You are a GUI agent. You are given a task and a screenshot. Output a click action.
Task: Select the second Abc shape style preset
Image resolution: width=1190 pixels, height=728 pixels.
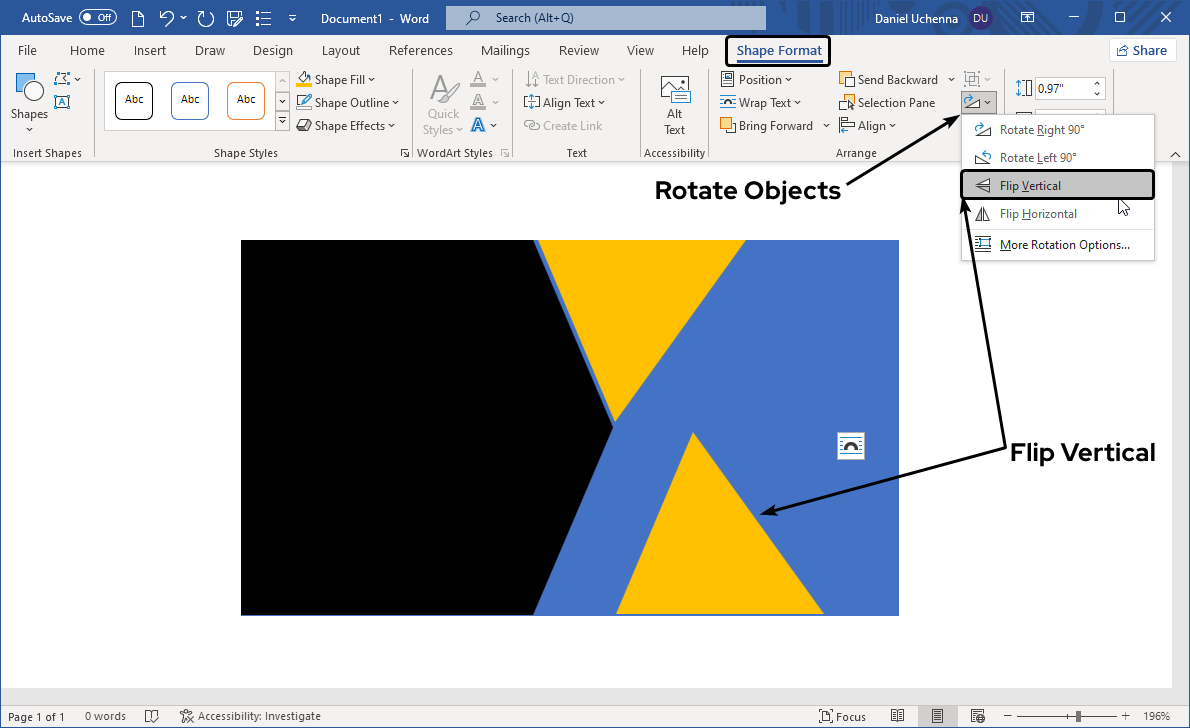point(190,100)
